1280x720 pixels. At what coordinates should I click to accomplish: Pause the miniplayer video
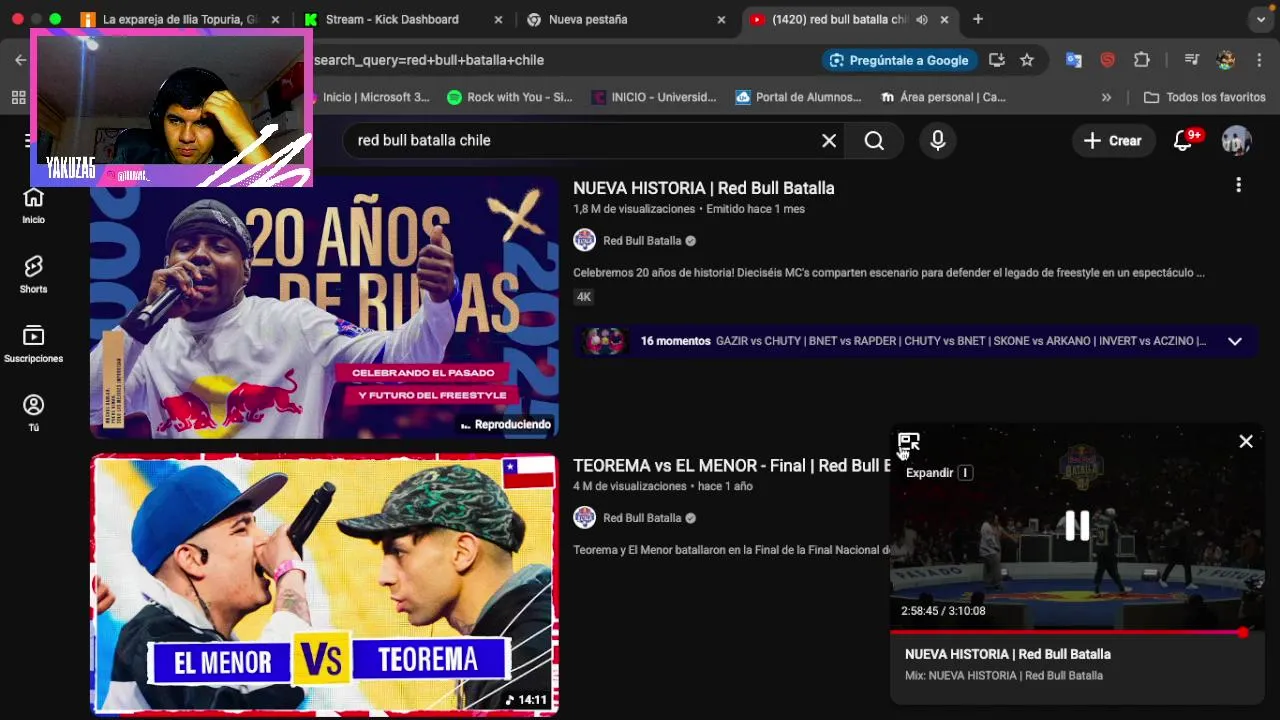pyautogui.click(x=1077, y=526)
